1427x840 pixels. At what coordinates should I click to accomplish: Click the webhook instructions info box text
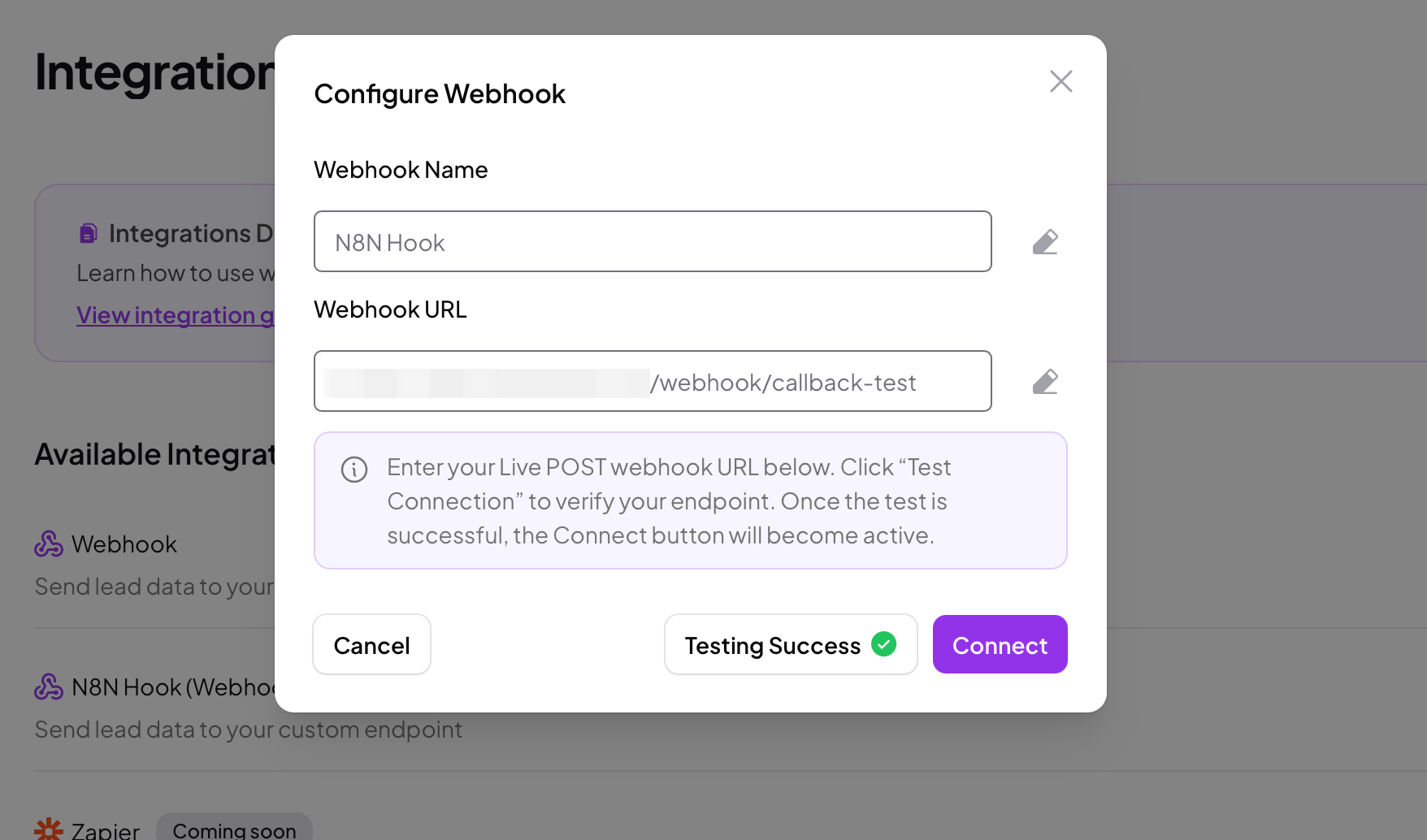[668, 501]
